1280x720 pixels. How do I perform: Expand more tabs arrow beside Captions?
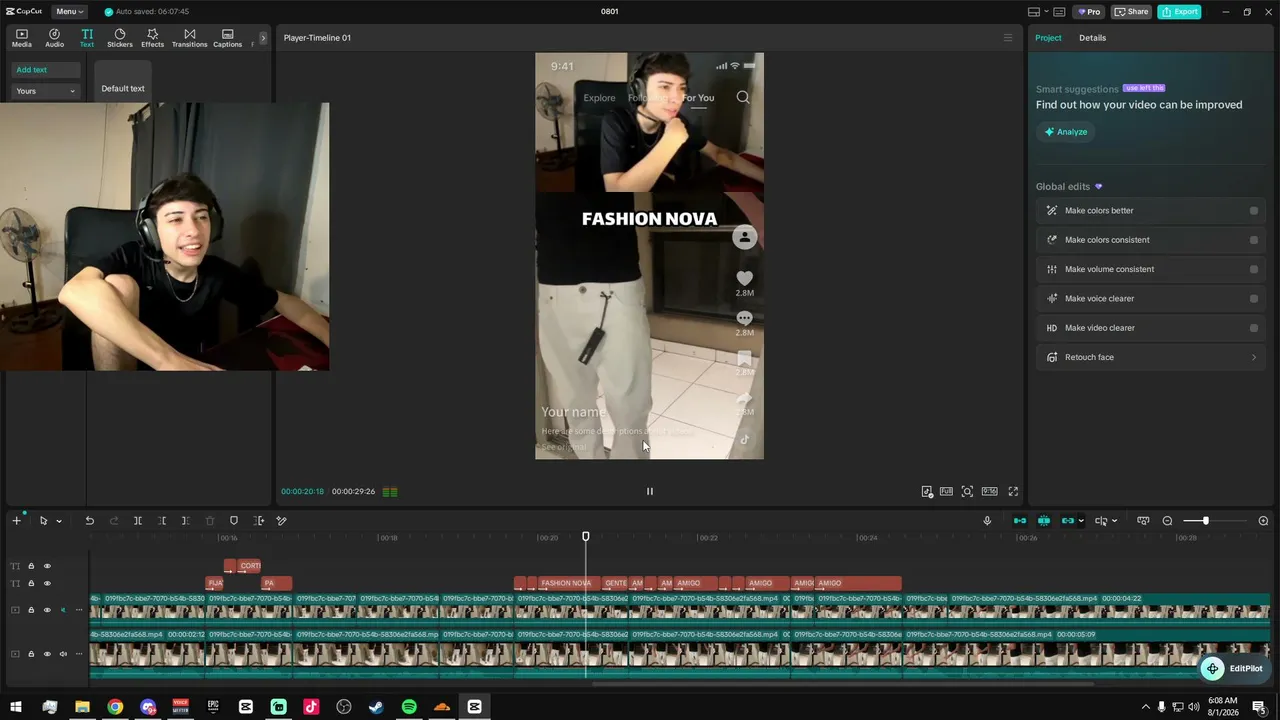click(263, 38)
